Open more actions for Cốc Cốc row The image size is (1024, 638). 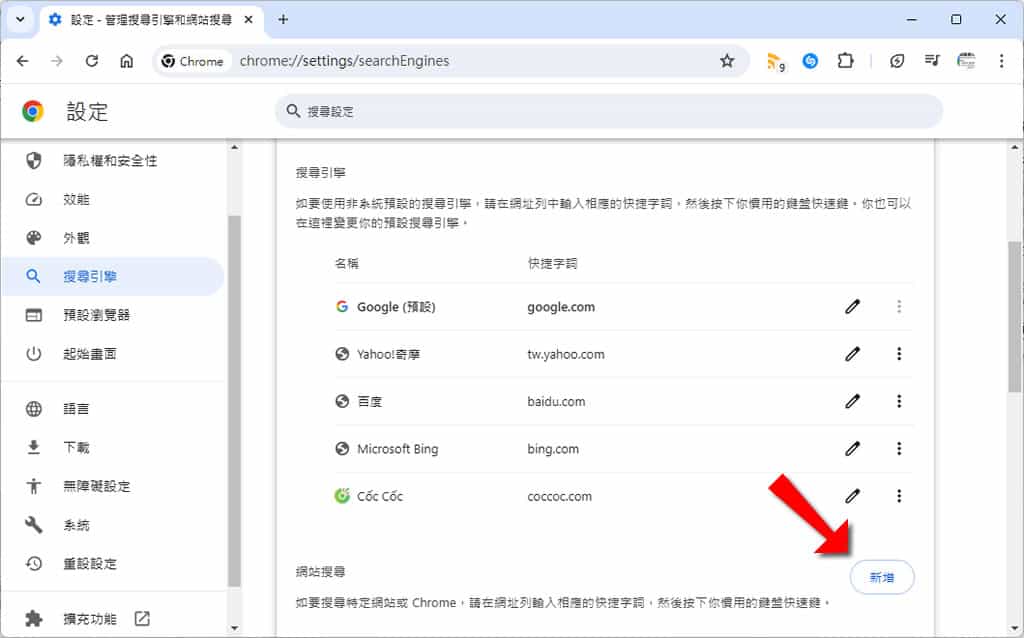pyautogui.click(x=899, y=496)
